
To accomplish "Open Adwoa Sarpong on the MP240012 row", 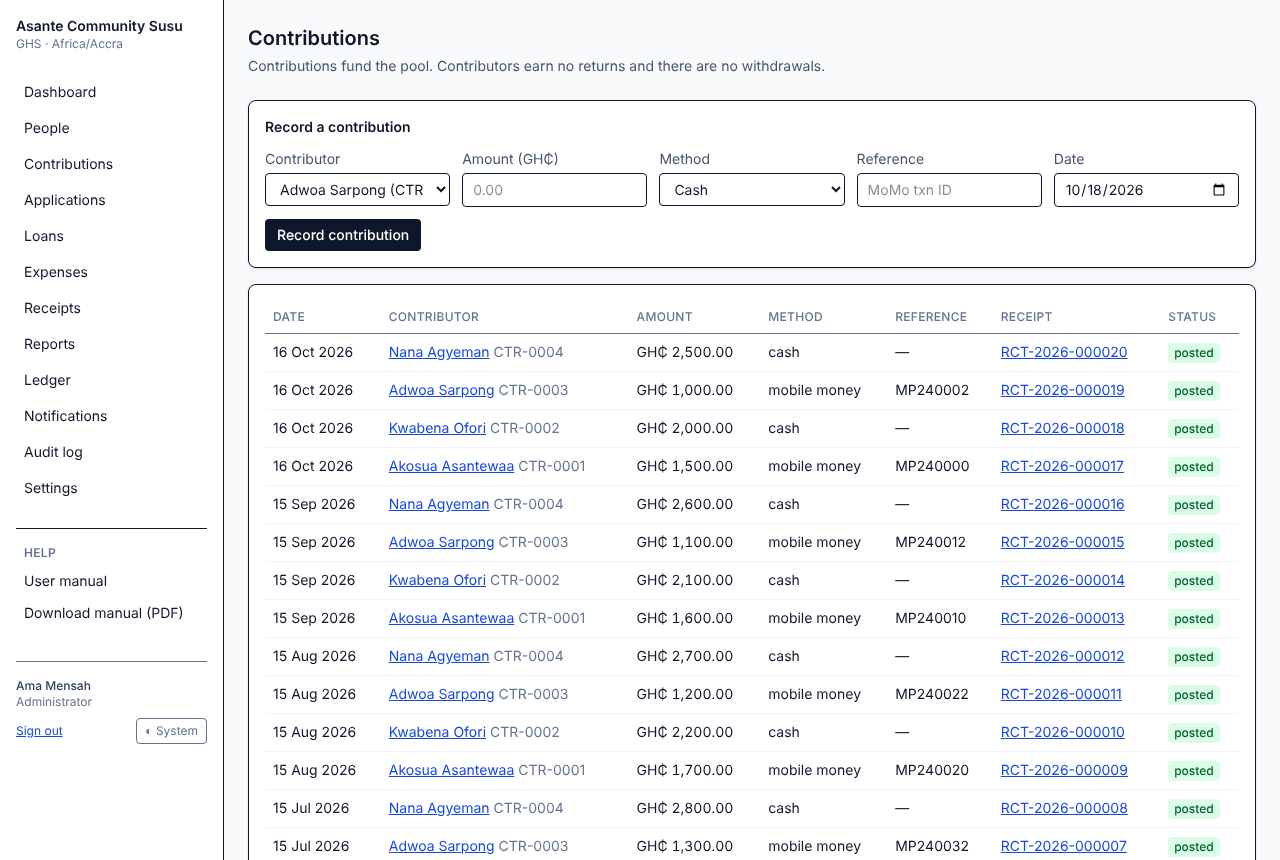I will coord(441,542).
